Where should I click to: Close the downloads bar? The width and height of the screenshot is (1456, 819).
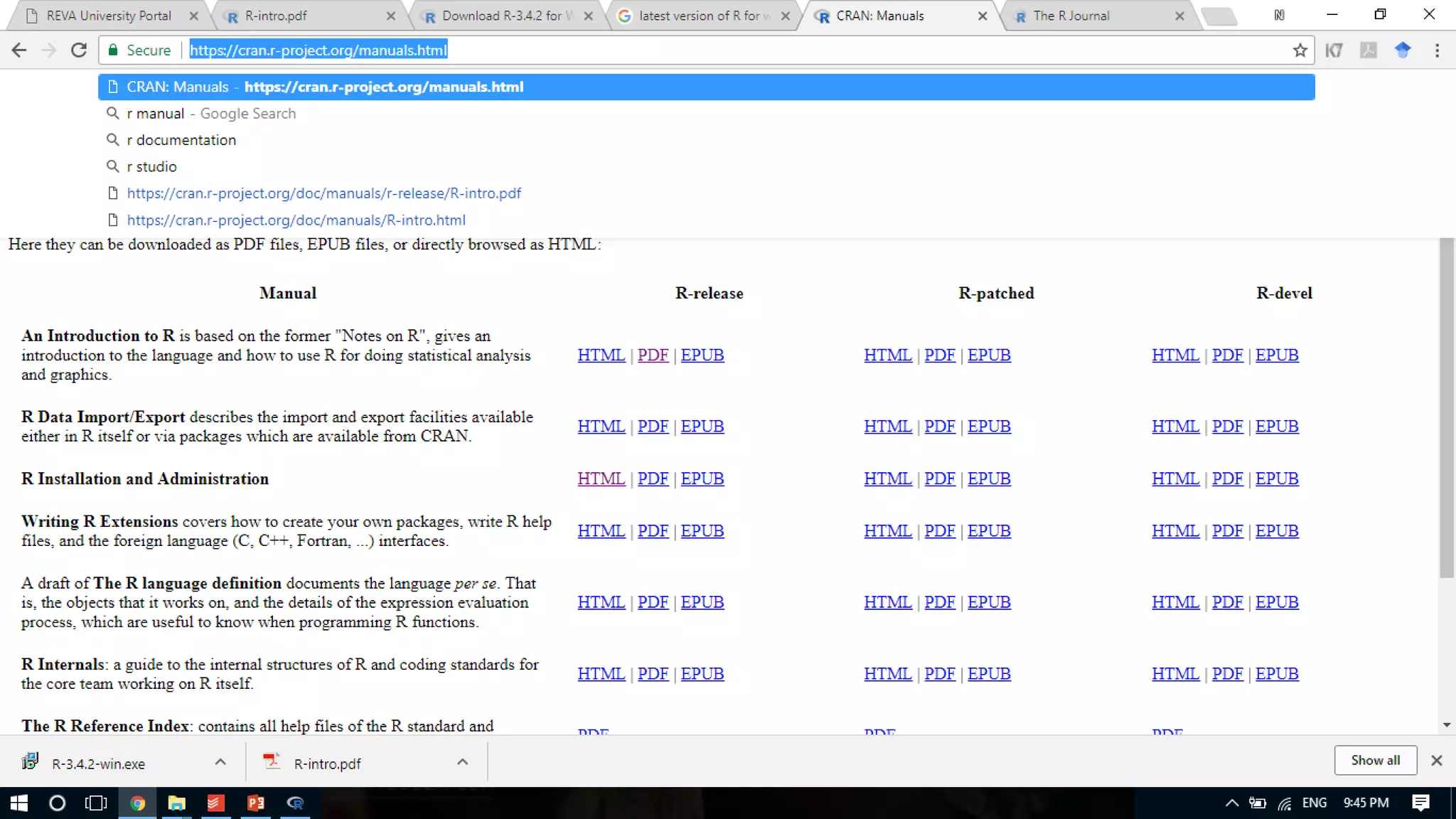[x=1436, y=761]
